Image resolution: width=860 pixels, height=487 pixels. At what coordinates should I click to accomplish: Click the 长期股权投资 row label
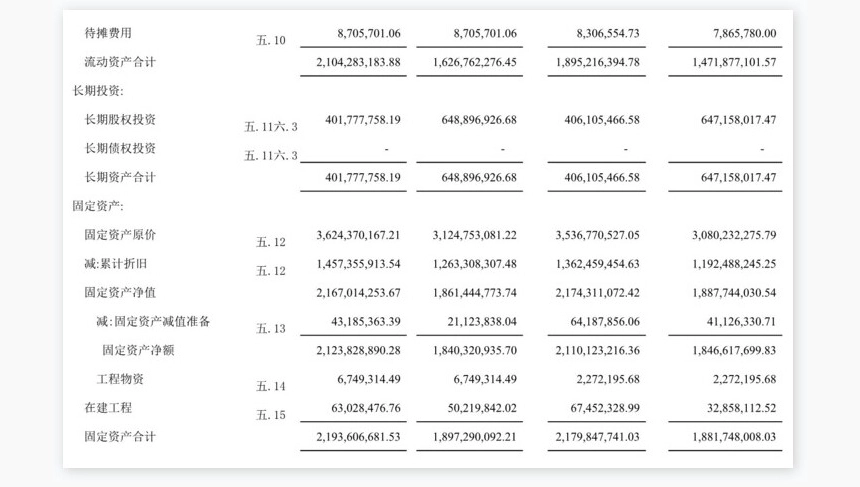click(x=120, y=120)
